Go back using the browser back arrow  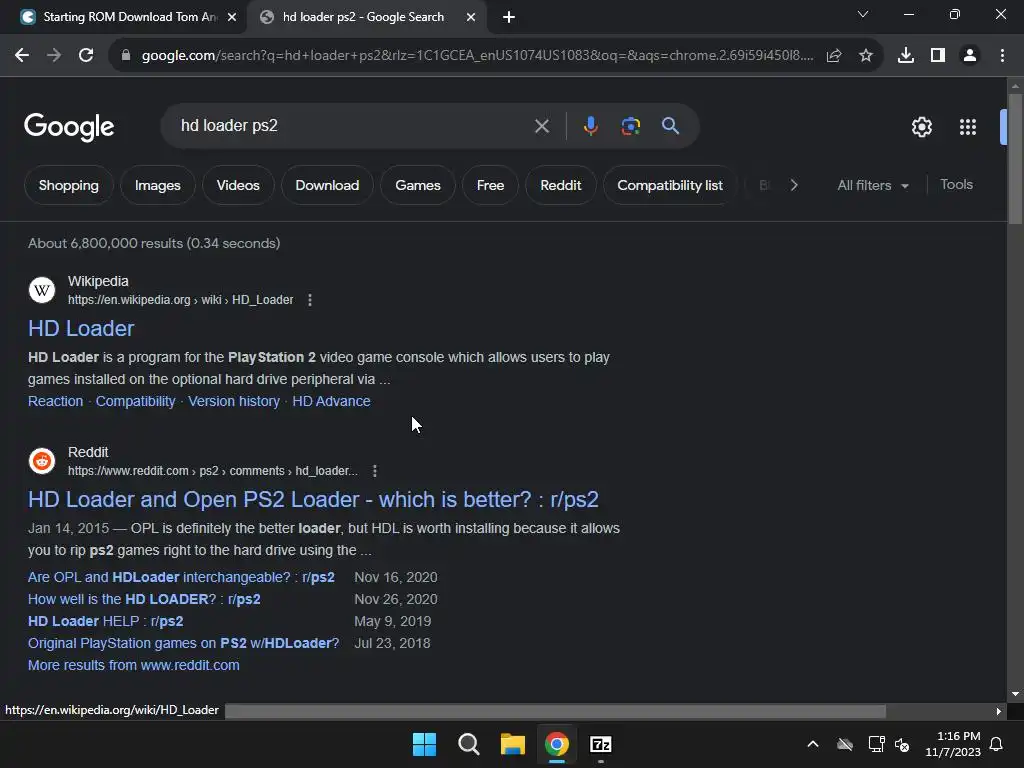22,56
